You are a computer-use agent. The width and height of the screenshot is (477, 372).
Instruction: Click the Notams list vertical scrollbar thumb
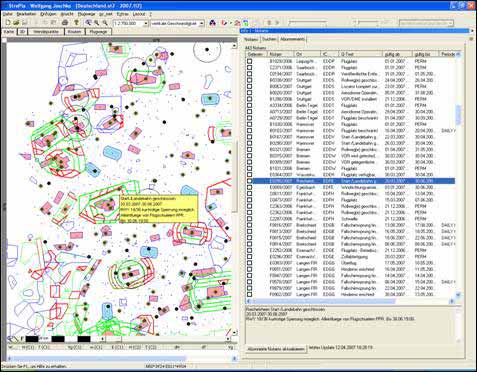coord(458,115)
